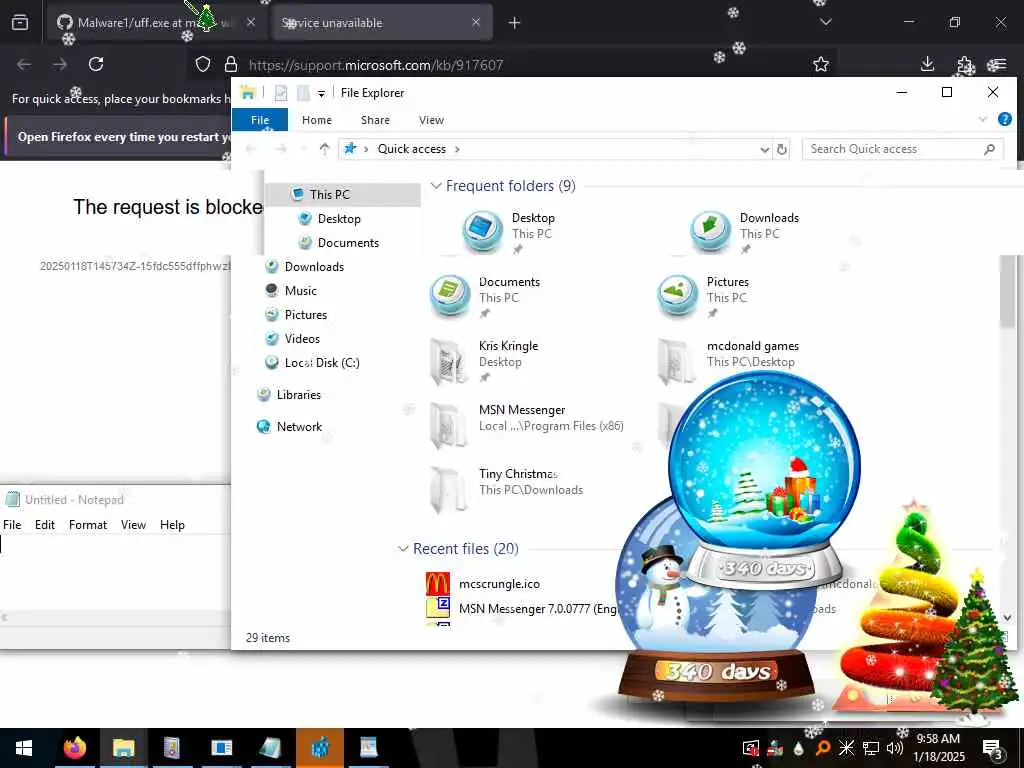Open the File tab in File Explorer
This screenshot has height=768, width=1024.
(x=260, y=120)
